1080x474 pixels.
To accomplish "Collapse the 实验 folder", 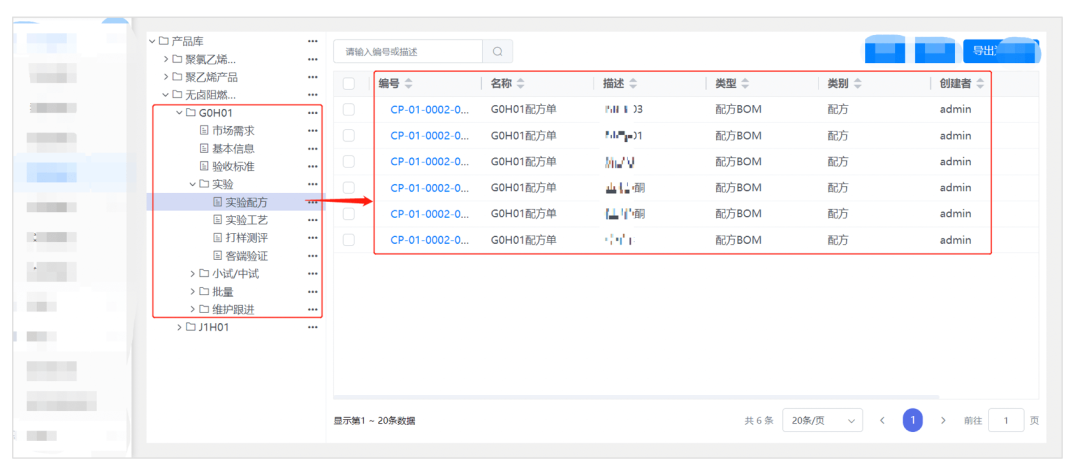I will point(193,185).
